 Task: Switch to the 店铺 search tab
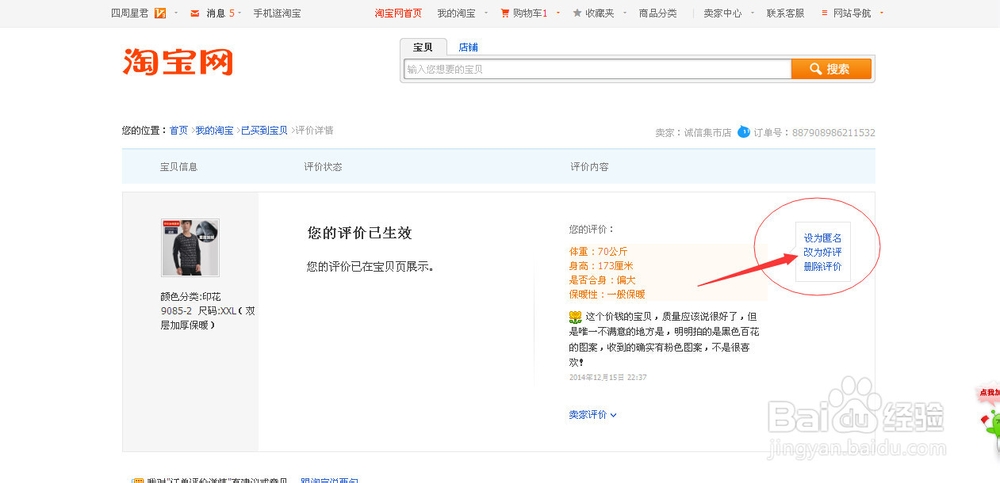coord(468,47)
